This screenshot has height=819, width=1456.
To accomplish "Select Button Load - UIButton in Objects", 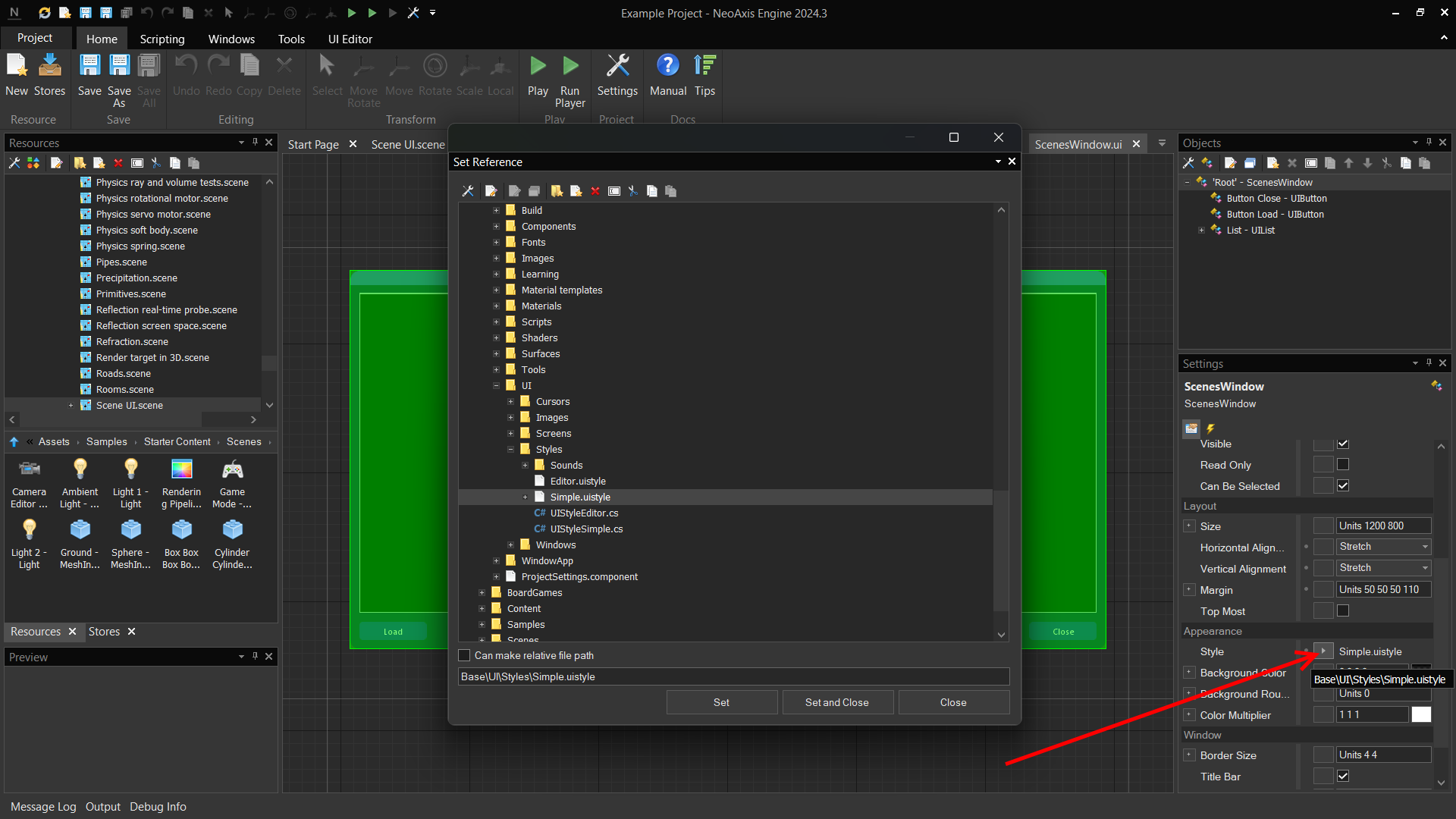I will pos(1275,214).
